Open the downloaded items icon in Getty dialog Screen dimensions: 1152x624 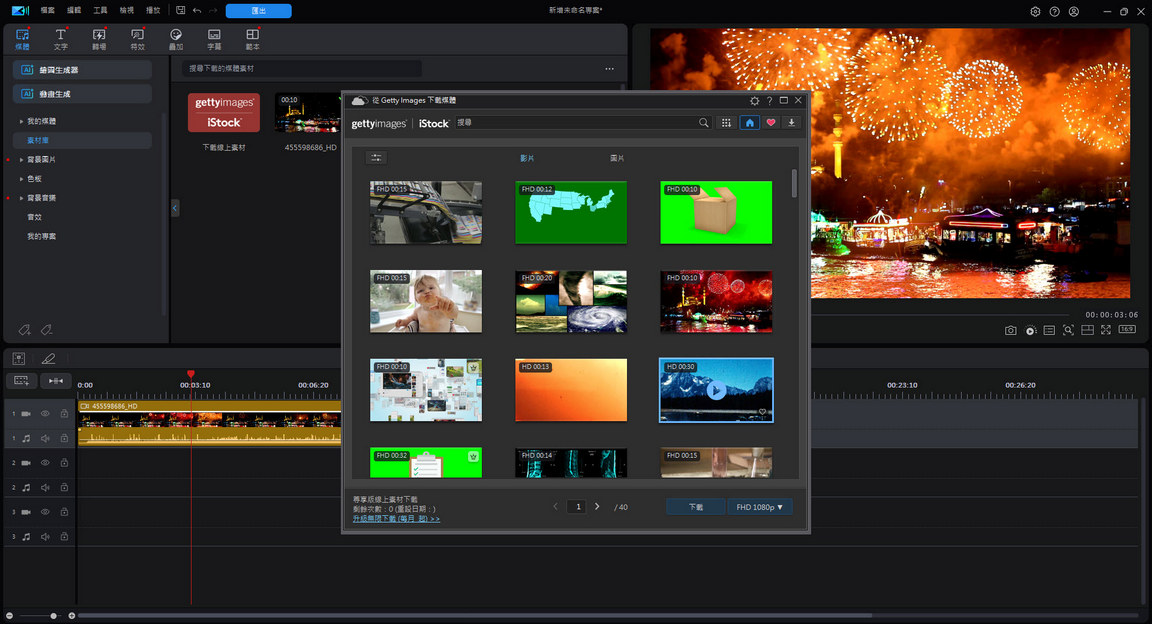pyautogui.click(x=791, y=123)
